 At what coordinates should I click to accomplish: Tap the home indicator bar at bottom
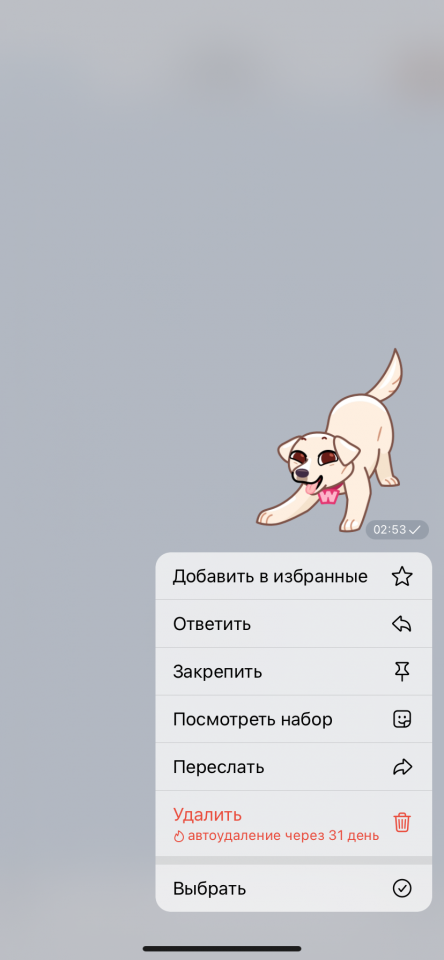(222, 948)
